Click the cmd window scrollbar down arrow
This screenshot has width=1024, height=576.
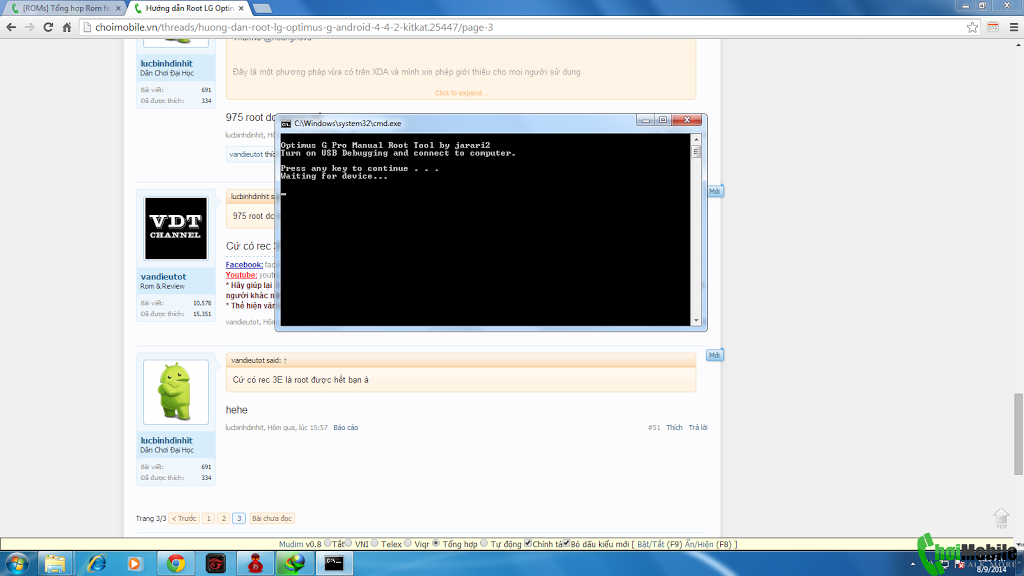click(x=696, y=321)
